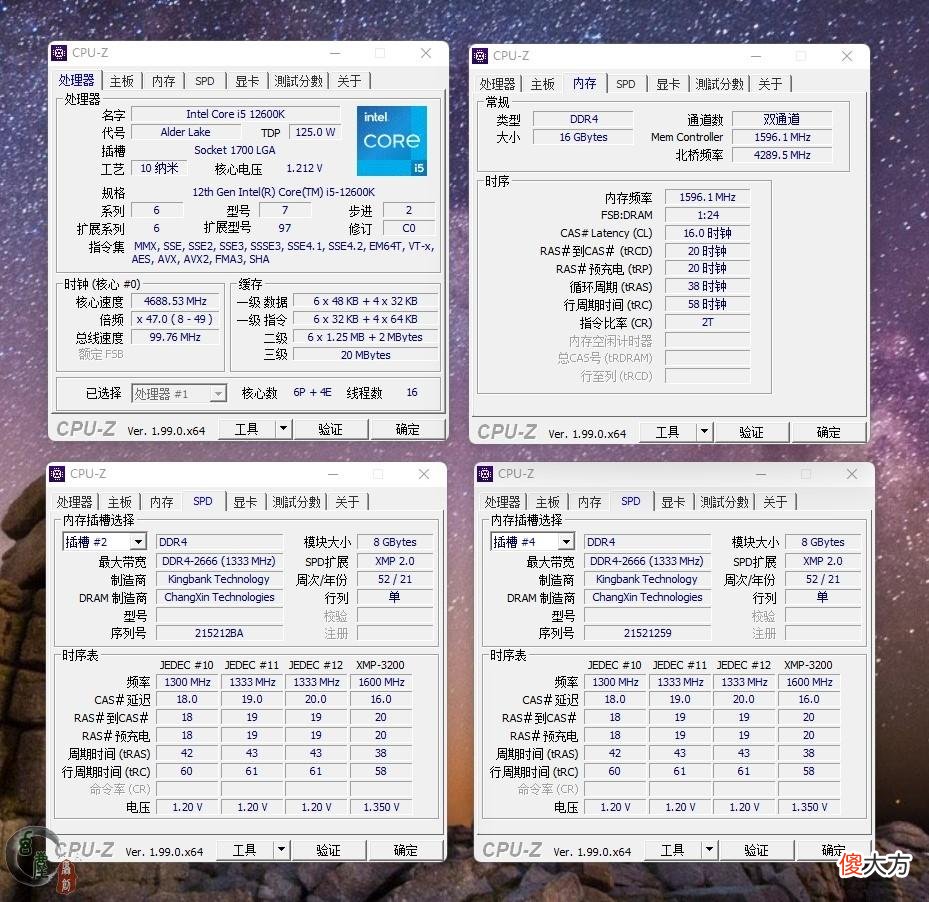
Task: Expand the 处理器 #1 selection dropdown
Action: (219, 394)
